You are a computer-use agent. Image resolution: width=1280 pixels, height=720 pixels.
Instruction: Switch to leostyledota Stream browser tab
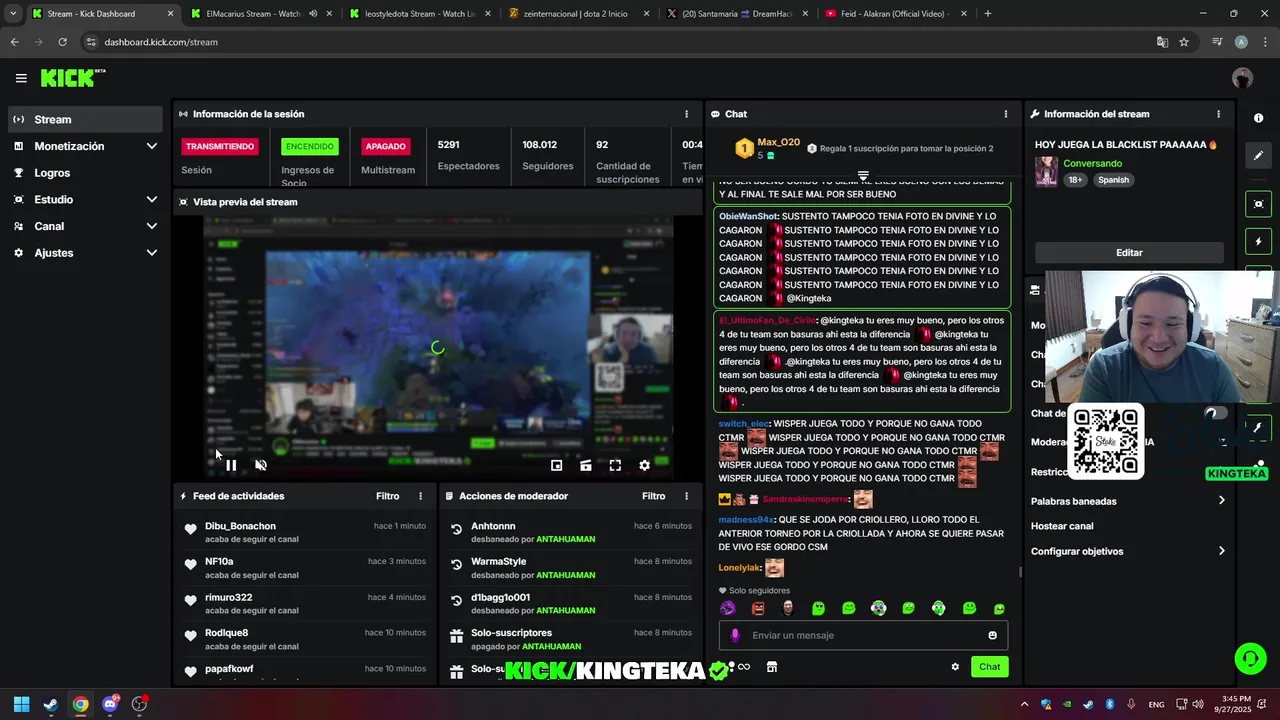pyautogui.click(x=420, y=14)
